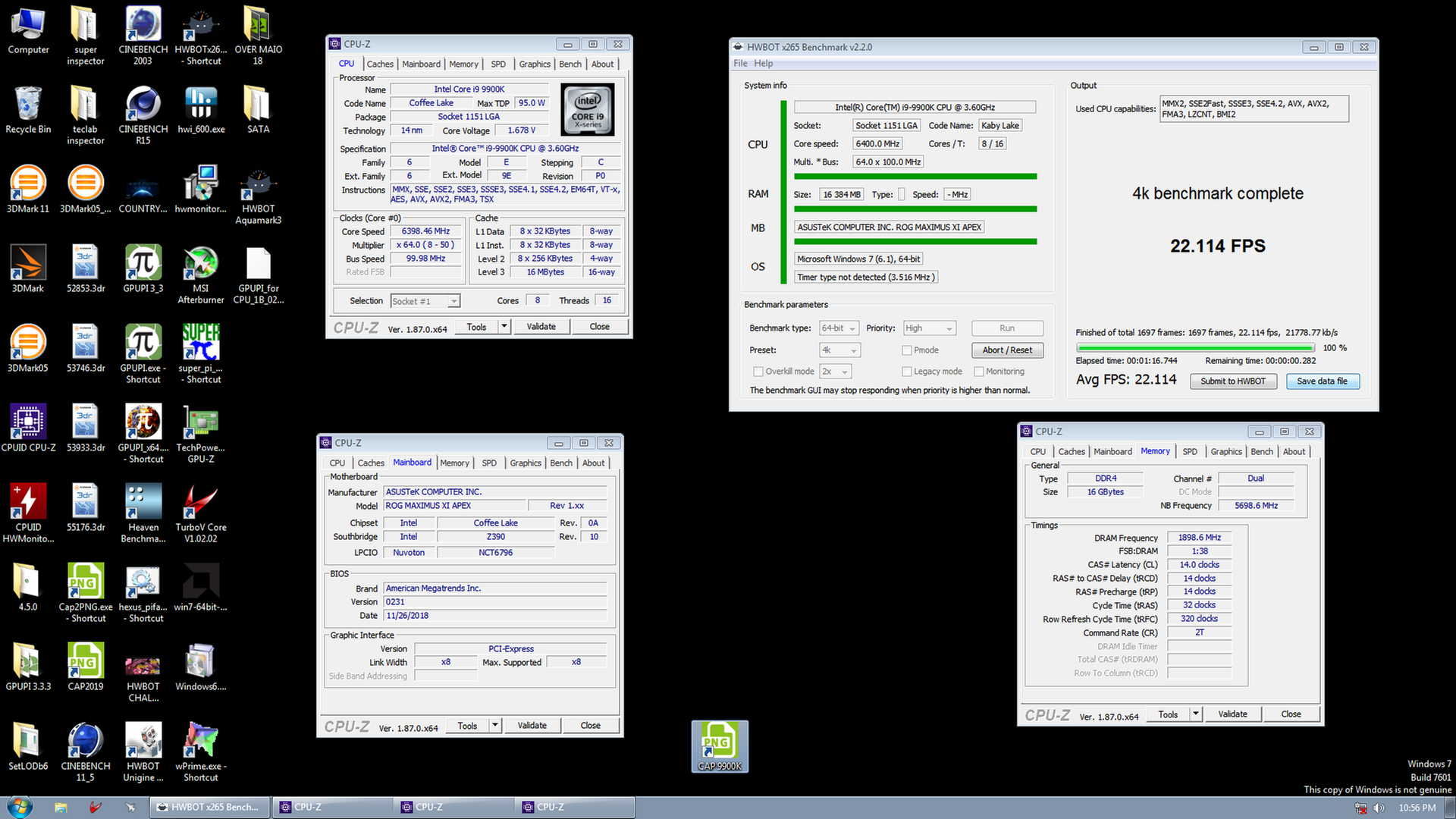The width and height of the screenshot is (1456, 819).
Task: Open the Recycle Bin icon
Action: coord(28,110)
